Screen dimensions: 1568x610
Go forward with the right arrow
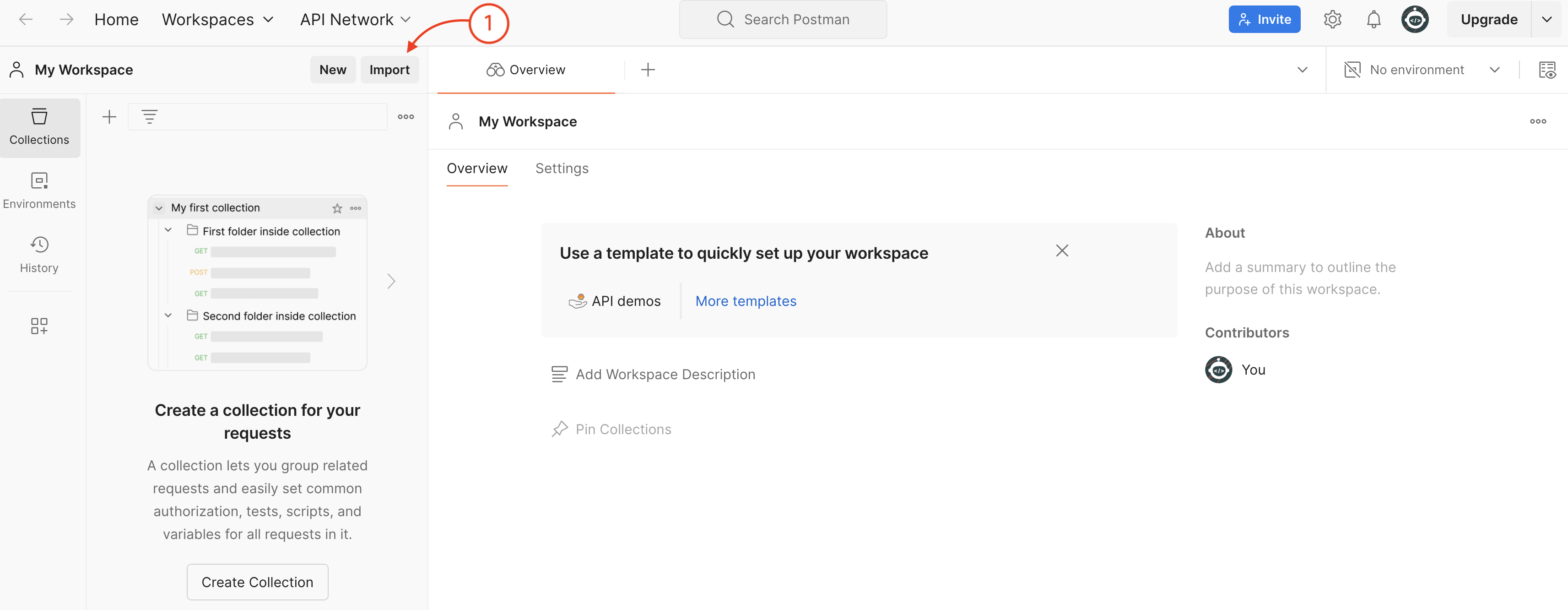66,20
